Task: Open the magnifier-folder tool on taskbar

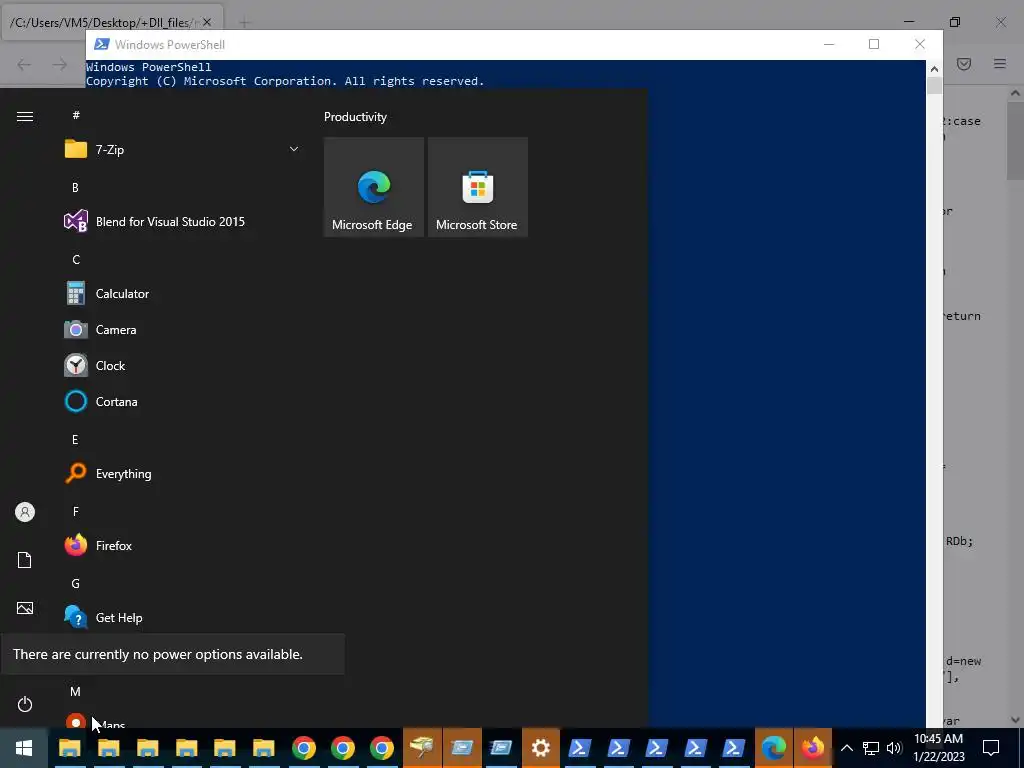Action: [422, 748]
